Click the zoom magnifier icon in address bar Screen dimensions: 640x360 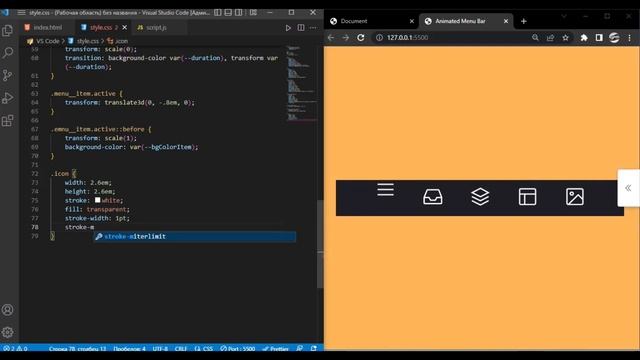536,38
